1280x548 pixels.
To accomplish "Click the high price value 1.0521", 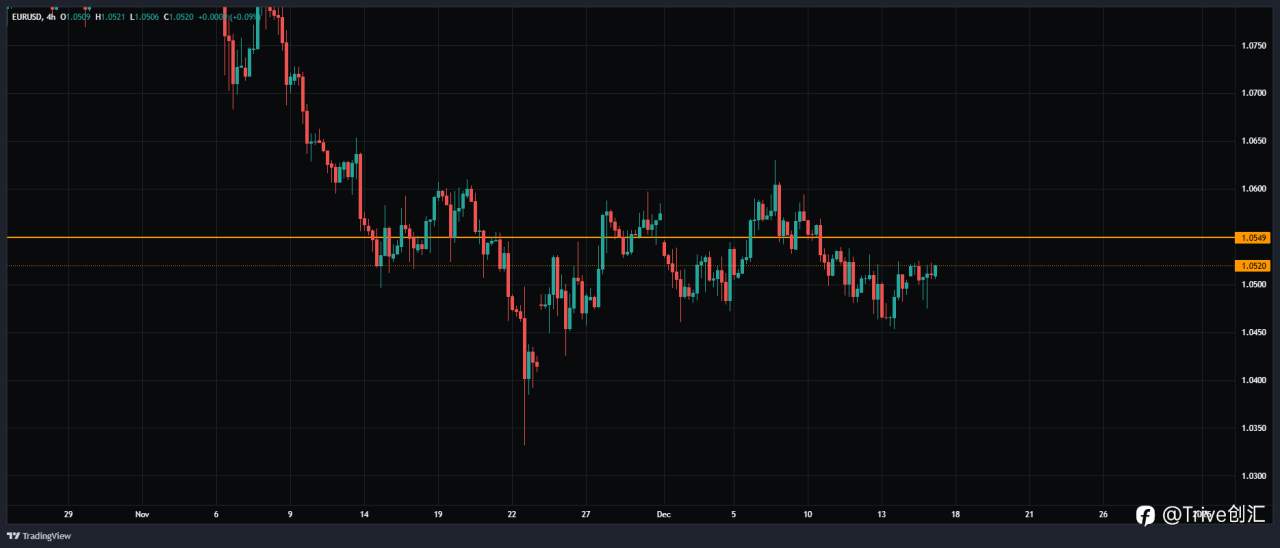I will 113,17.
